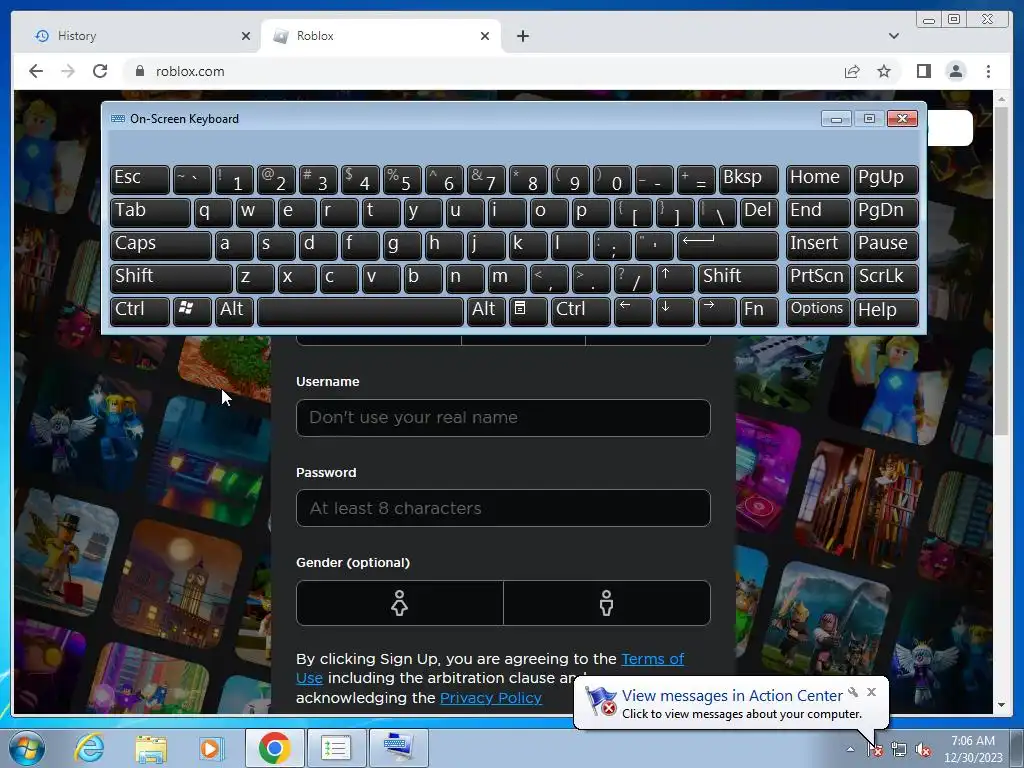
Task: Click the down arrow key on keyboard
Action: (x=675, y=310)
